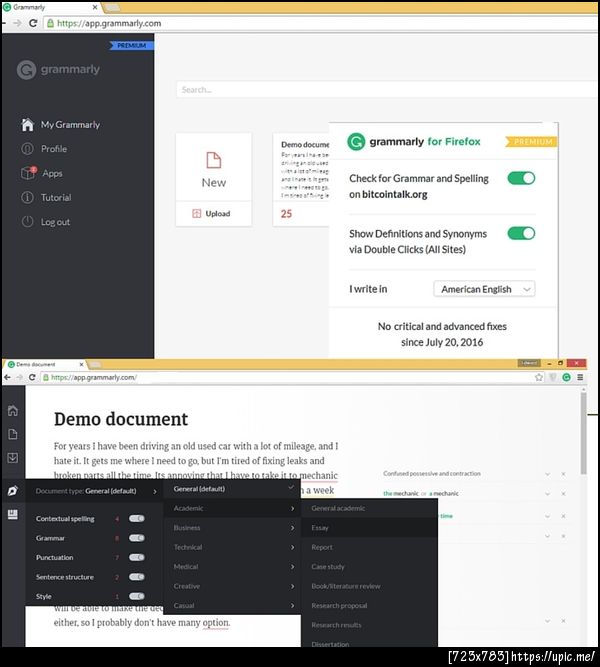
Task: Expand Document type General (default) arrow
Action: [x=154, y=491]
